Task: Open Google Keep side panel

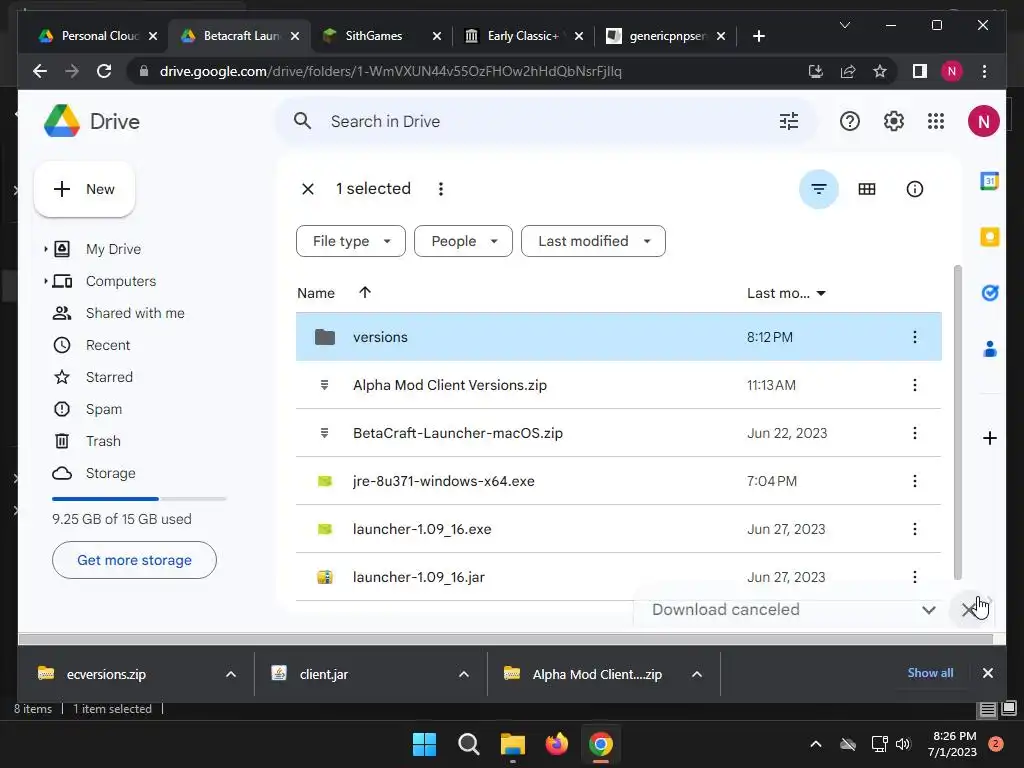Action: point(989,236)
